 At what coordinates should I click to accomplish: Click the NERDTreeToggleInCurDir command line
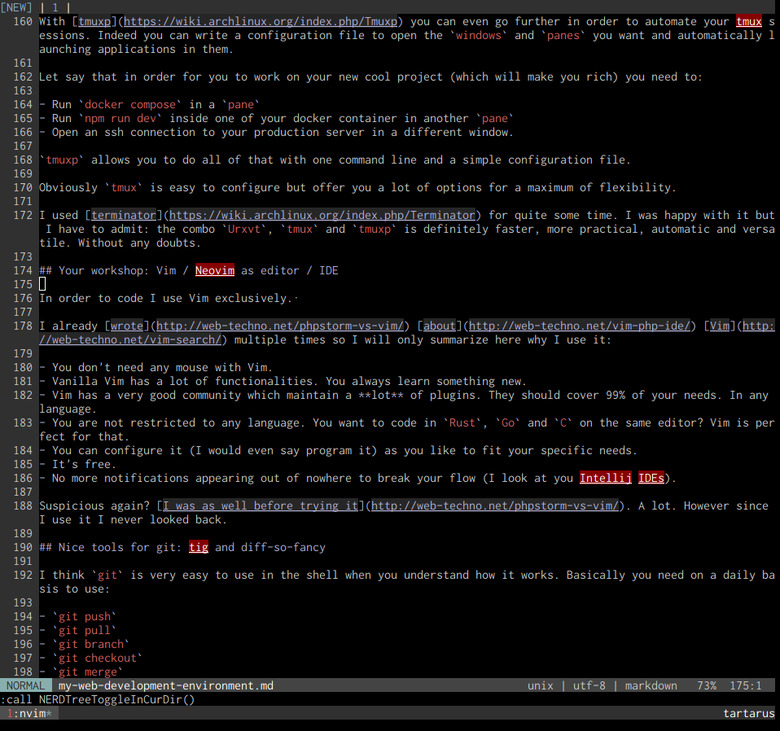(98, 699)
